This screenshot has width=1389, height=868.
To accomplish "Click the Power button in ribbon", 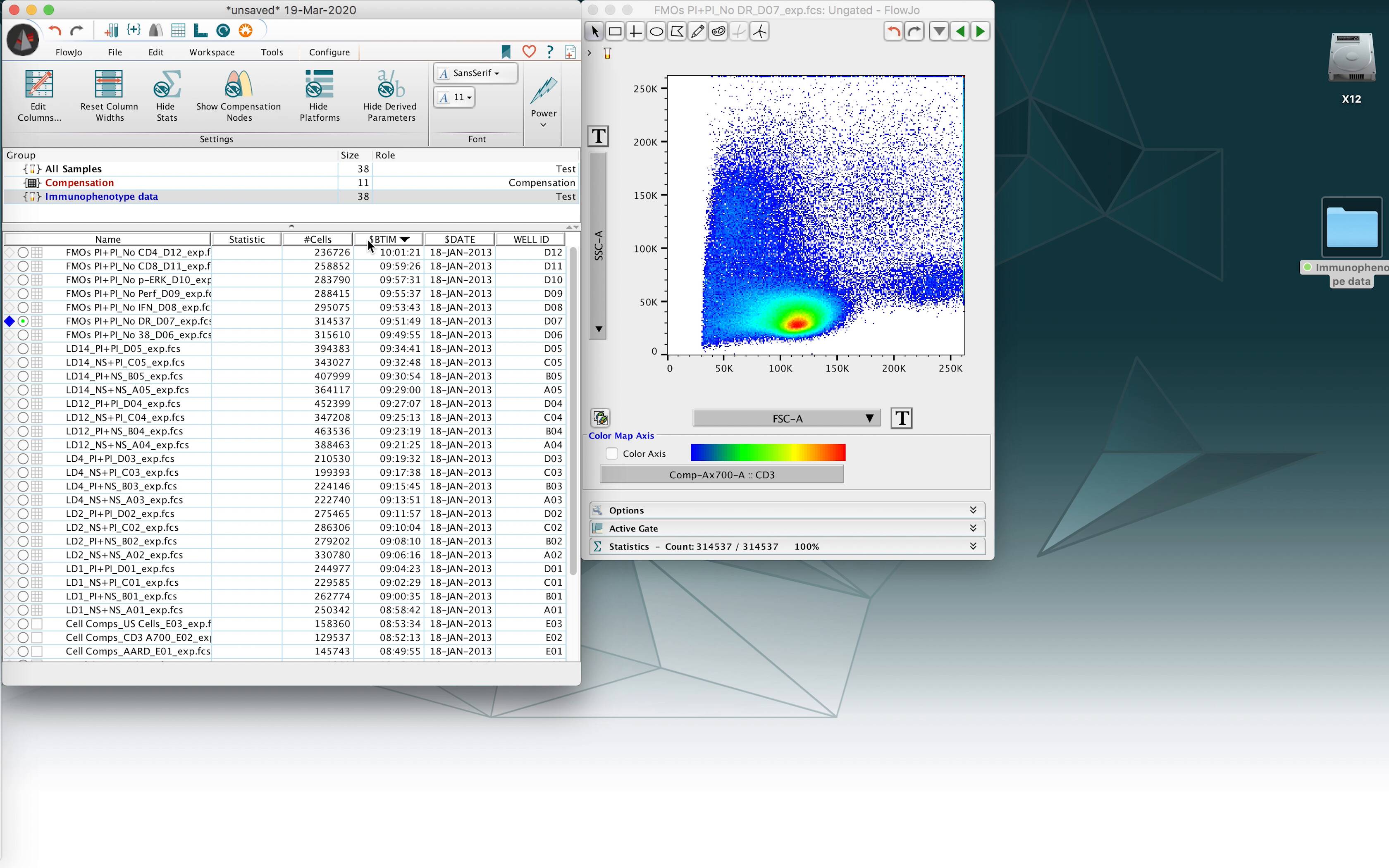I will pyautogui.click(x=544, y=98).
